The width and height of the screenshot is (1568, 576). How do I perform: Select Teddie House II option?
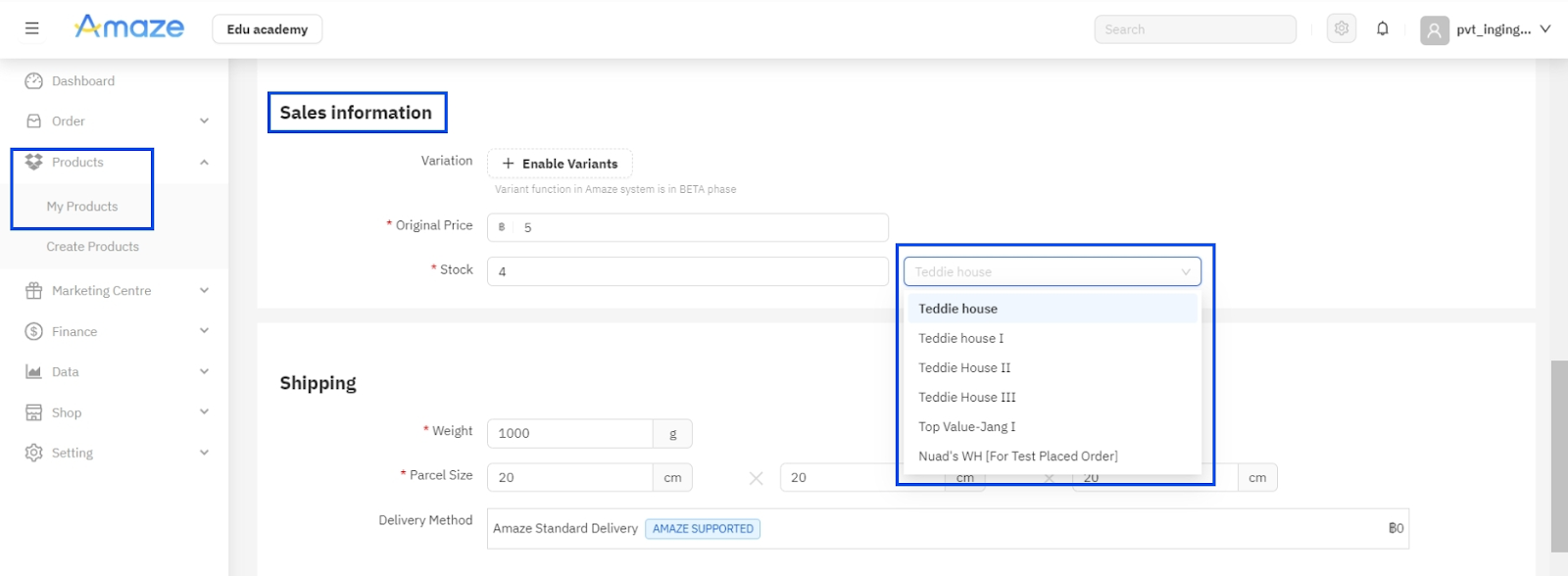click(1053, 367)
